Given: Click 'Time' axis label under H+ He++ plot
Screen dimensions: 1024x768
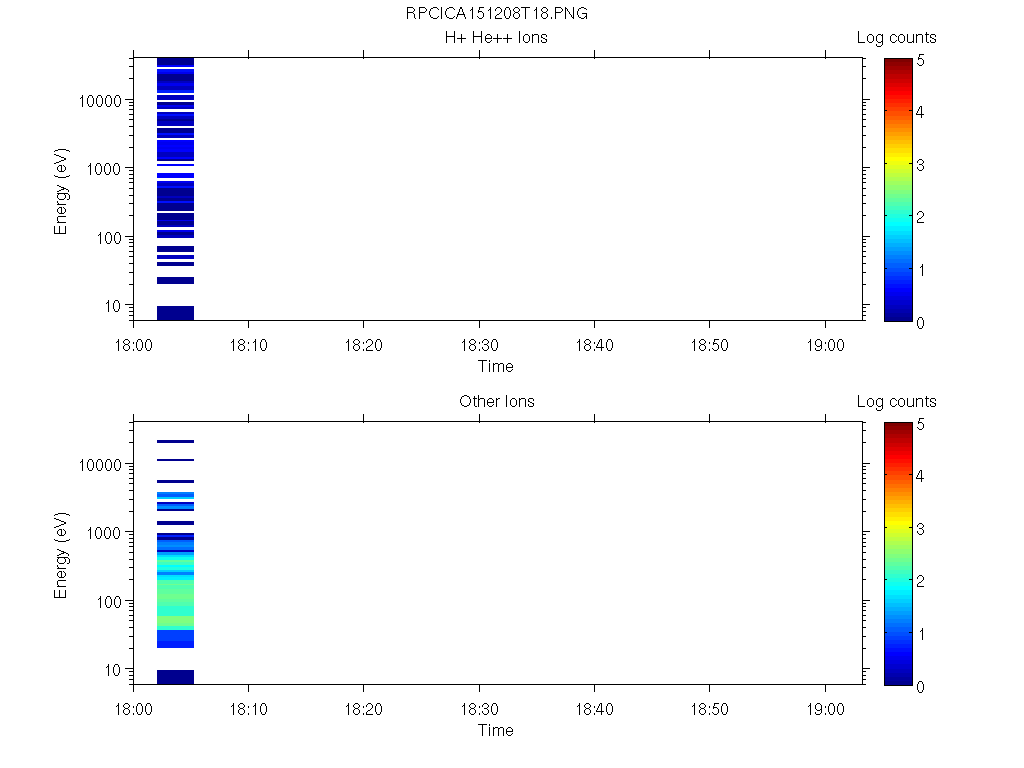Looking at the screenshot, I should [496, 366].
